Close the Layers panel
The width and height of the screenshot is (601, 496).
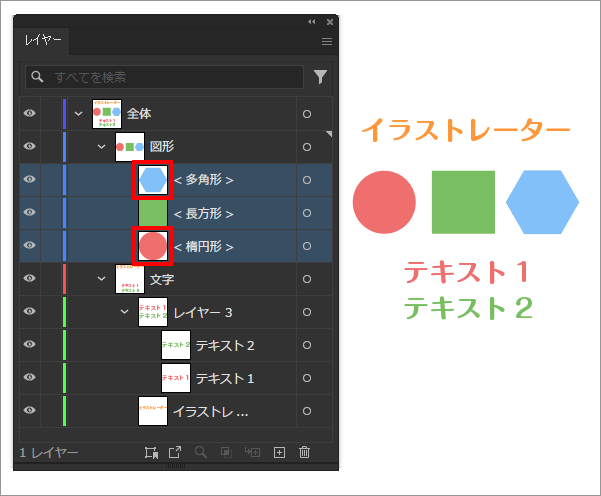click(330, 22)
